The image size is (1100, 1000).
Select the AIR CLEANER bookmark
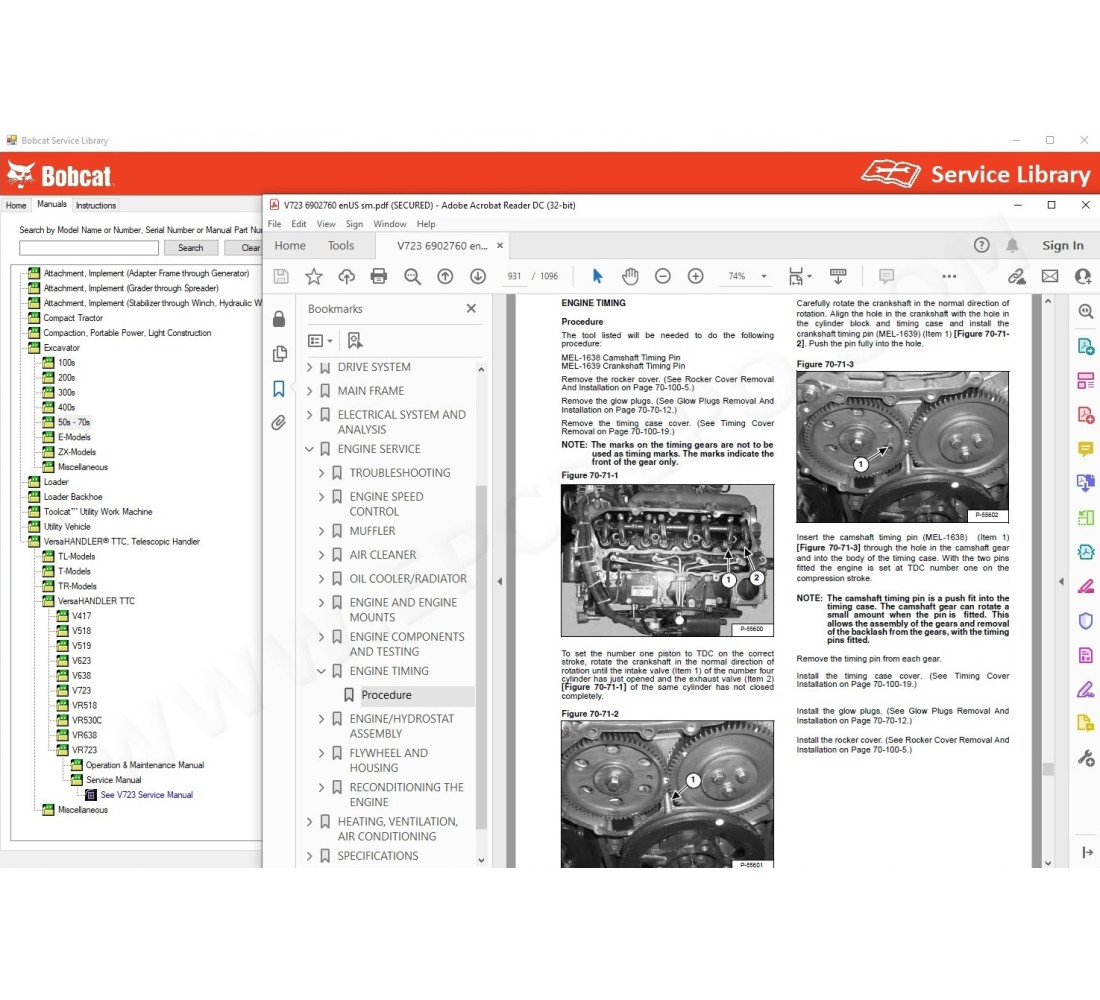[x=383, y=555]
